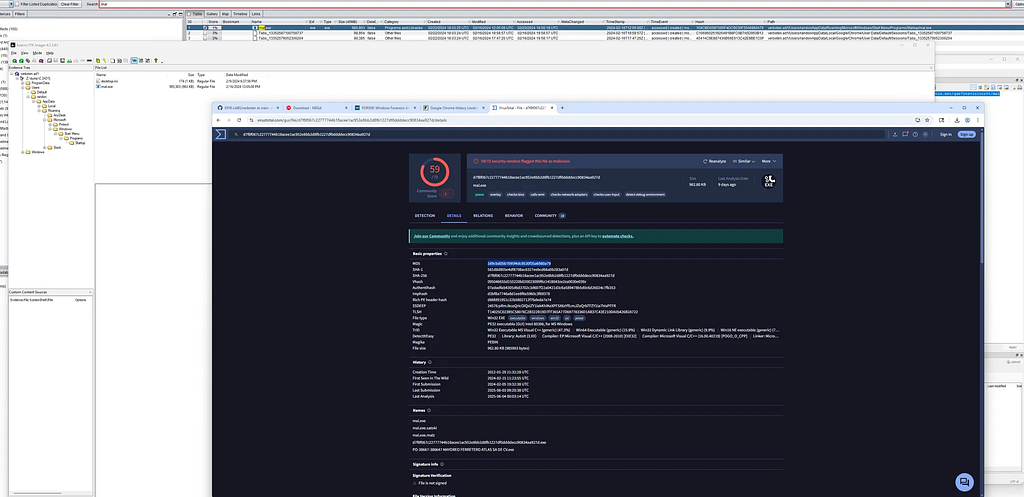Open the chat bubble widget

964,483
